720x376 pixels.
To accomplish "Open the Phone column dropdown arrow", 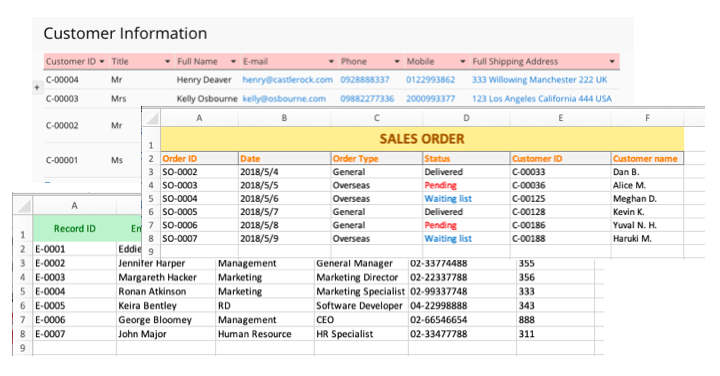I will 397,62.
